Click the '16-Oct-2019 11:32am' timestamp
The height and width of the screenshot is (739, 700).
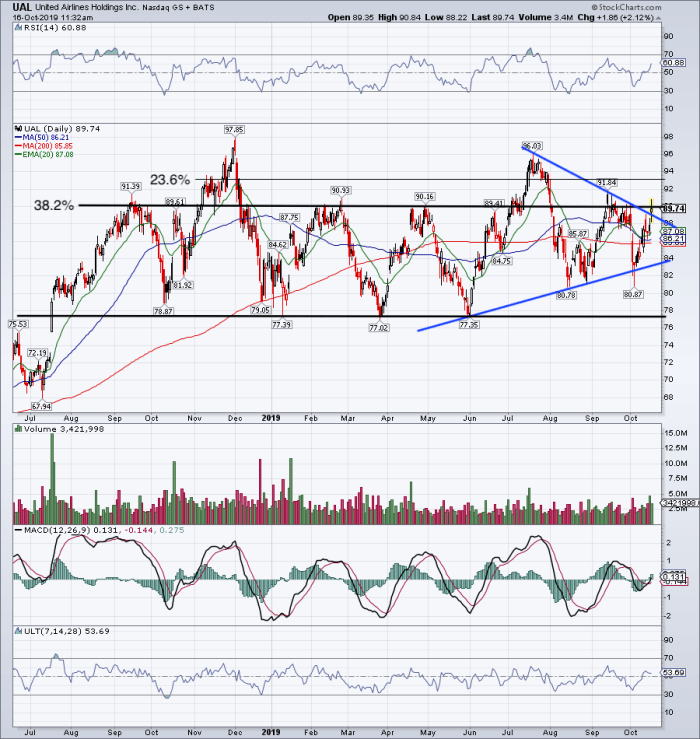click(53, 17)
